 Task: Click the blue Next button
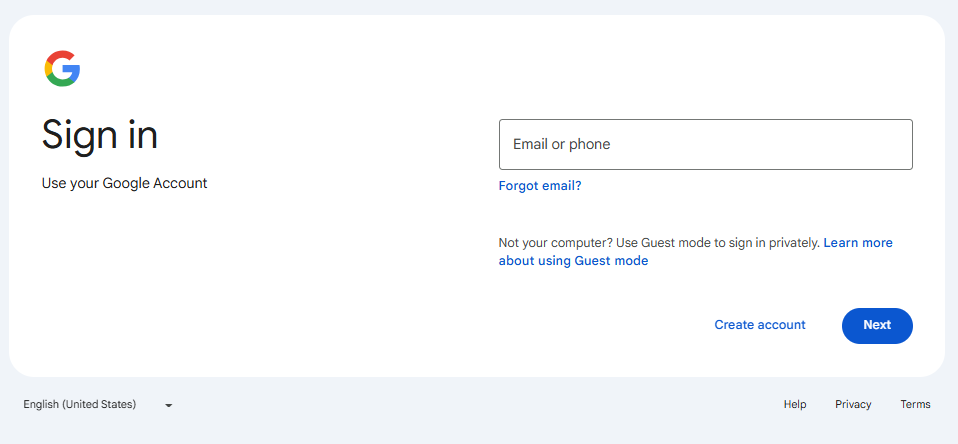(x=877, y=326)
